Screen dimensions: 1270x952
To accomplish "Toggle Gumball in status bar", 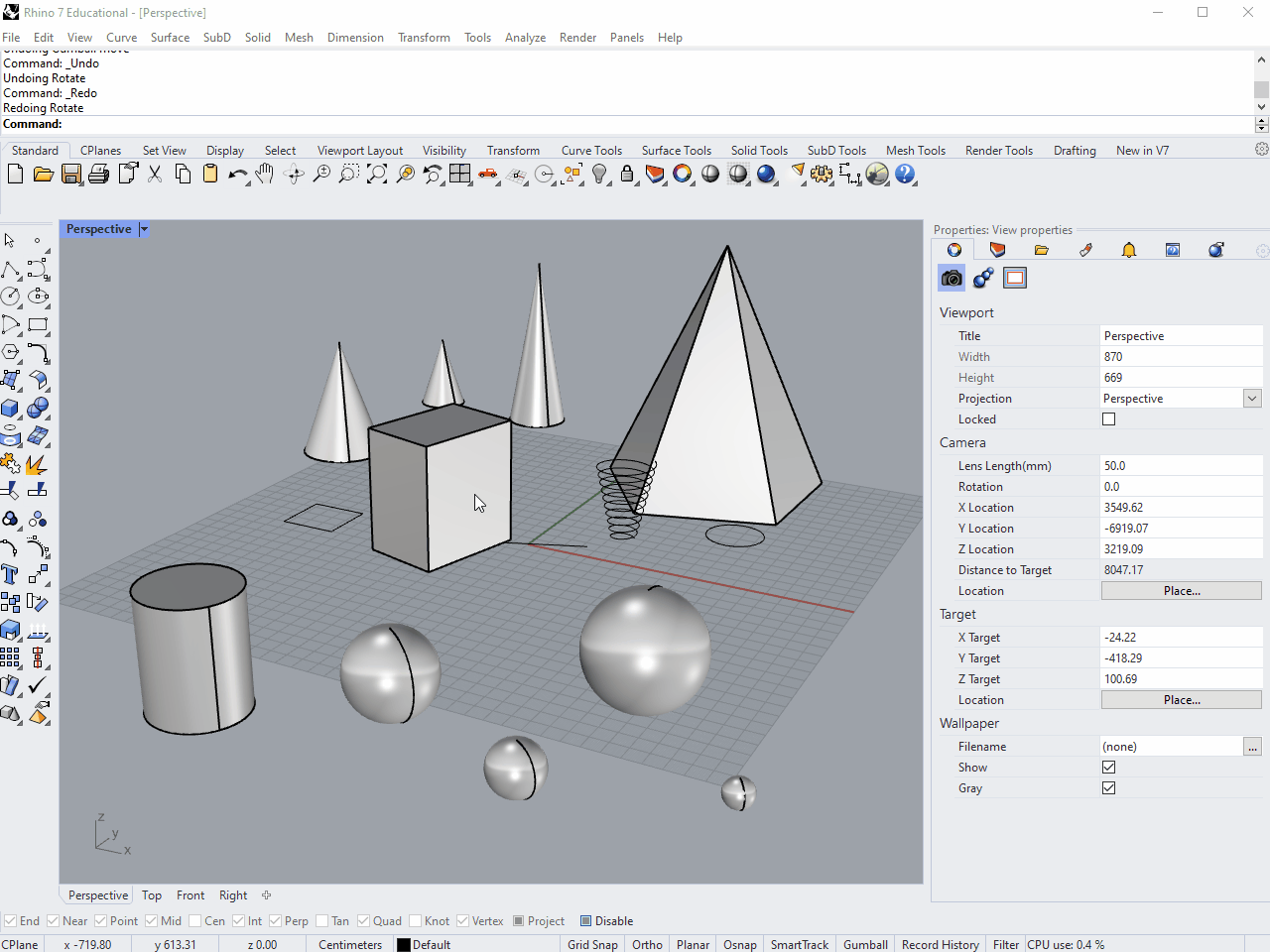I will pos(865,944).
